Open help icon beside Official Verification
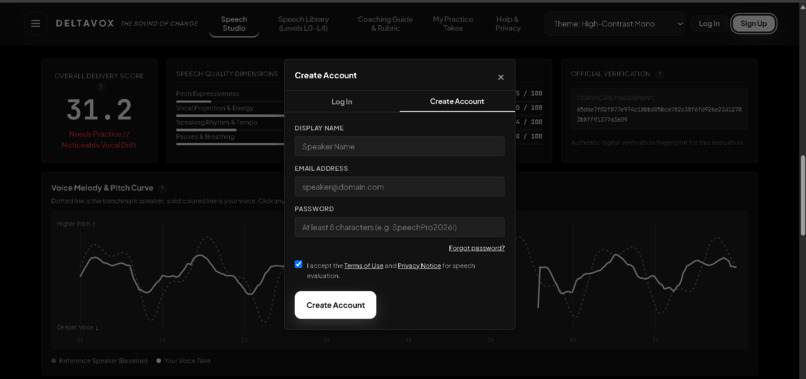The height and width of the screenshot is (379, 806). tap(660, 74)
